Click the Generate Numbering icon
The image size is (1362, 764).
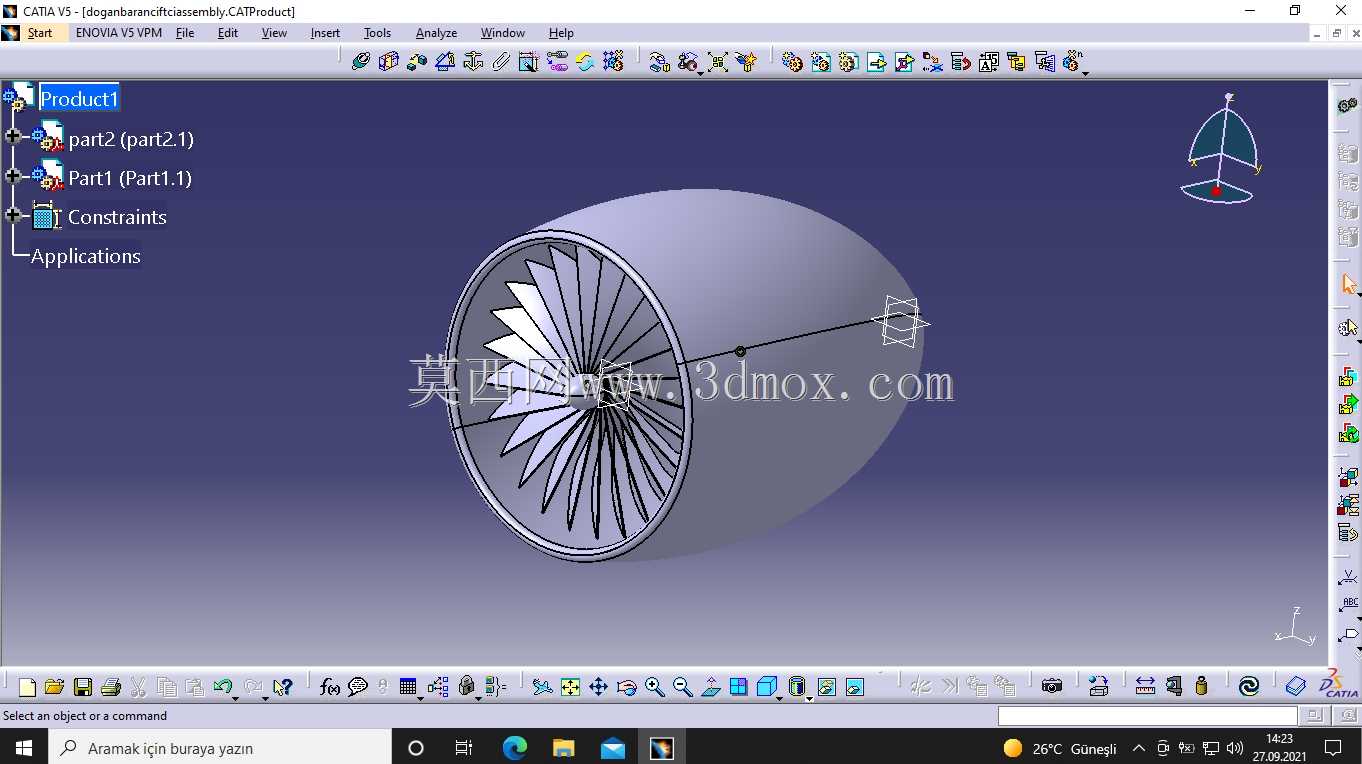tap(988, 62)
